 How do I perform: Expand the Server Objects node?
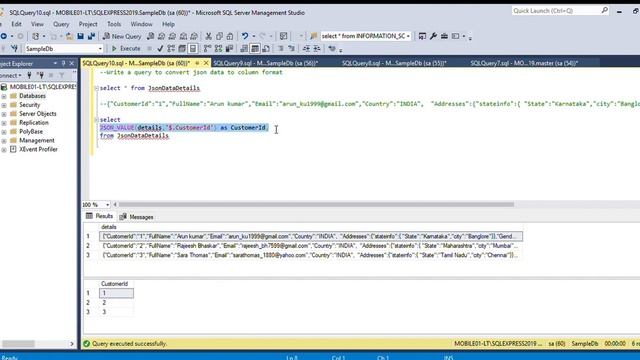(x=4, y=114)
